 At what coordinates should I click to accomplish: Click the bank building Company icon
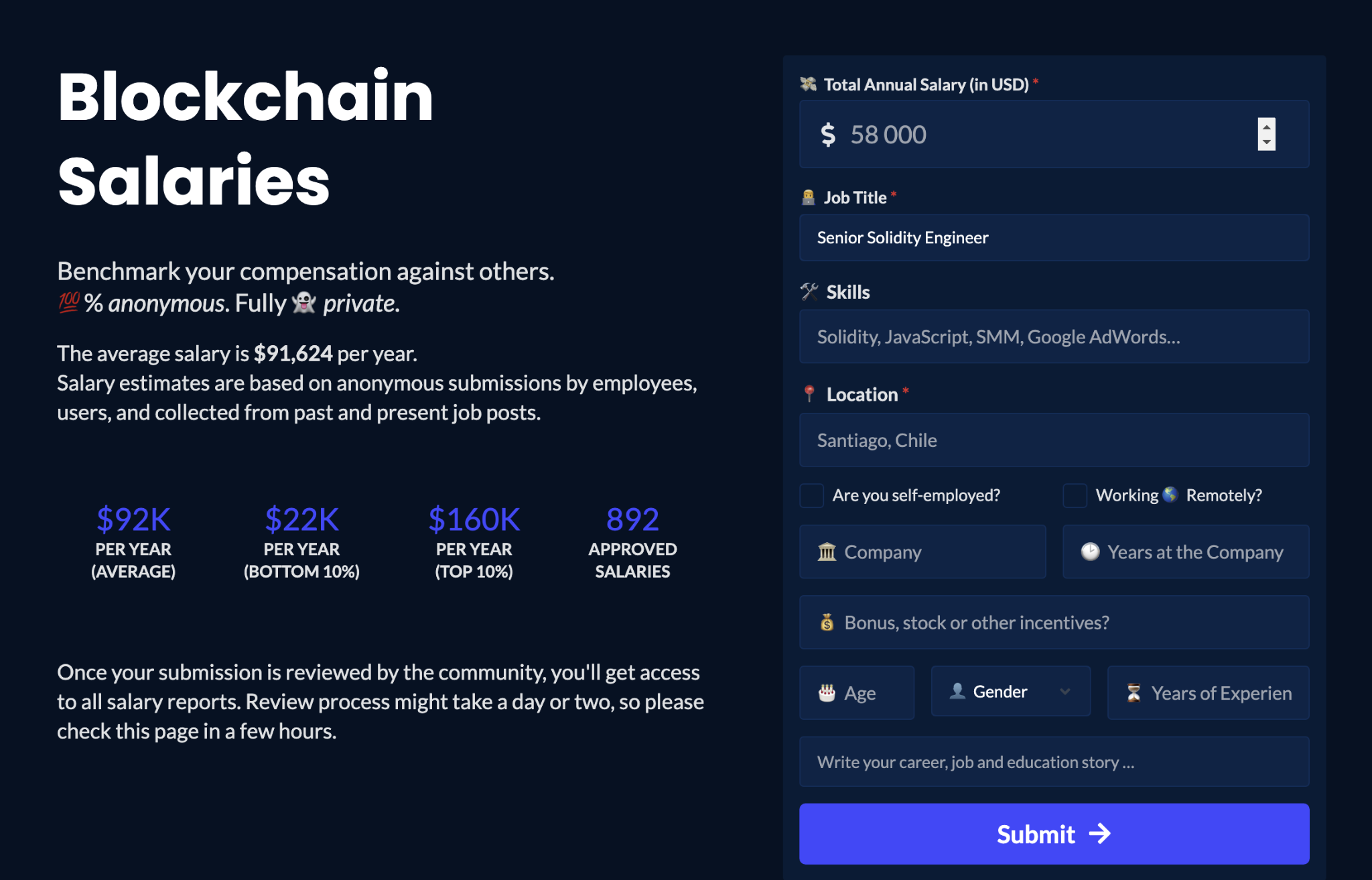[x=827, y=552]
